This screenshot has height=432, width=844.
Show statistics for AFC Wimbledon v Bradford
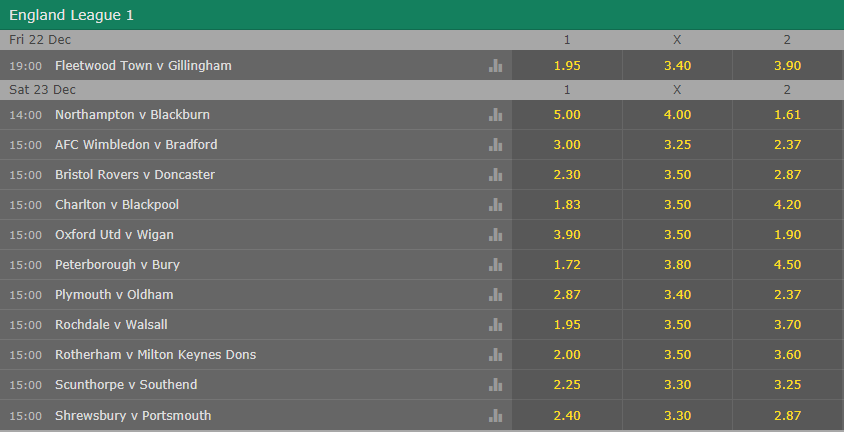point(495,145)
